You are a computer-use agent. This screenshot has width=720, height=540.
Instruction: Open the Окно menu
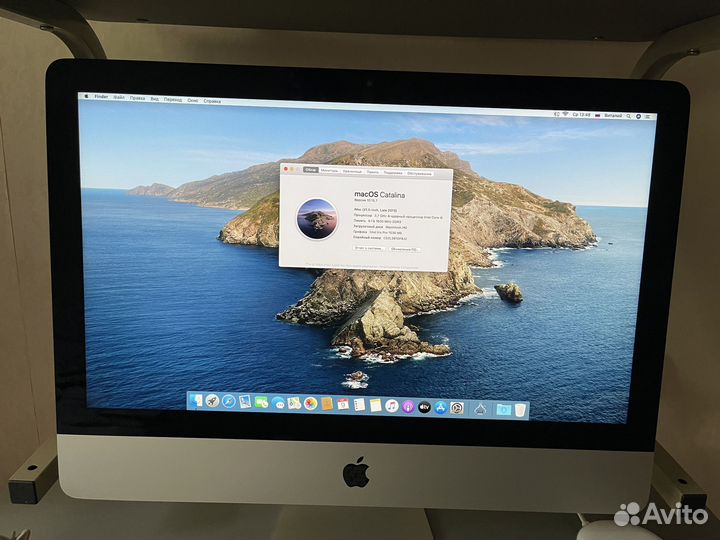[x=193, y=100]
